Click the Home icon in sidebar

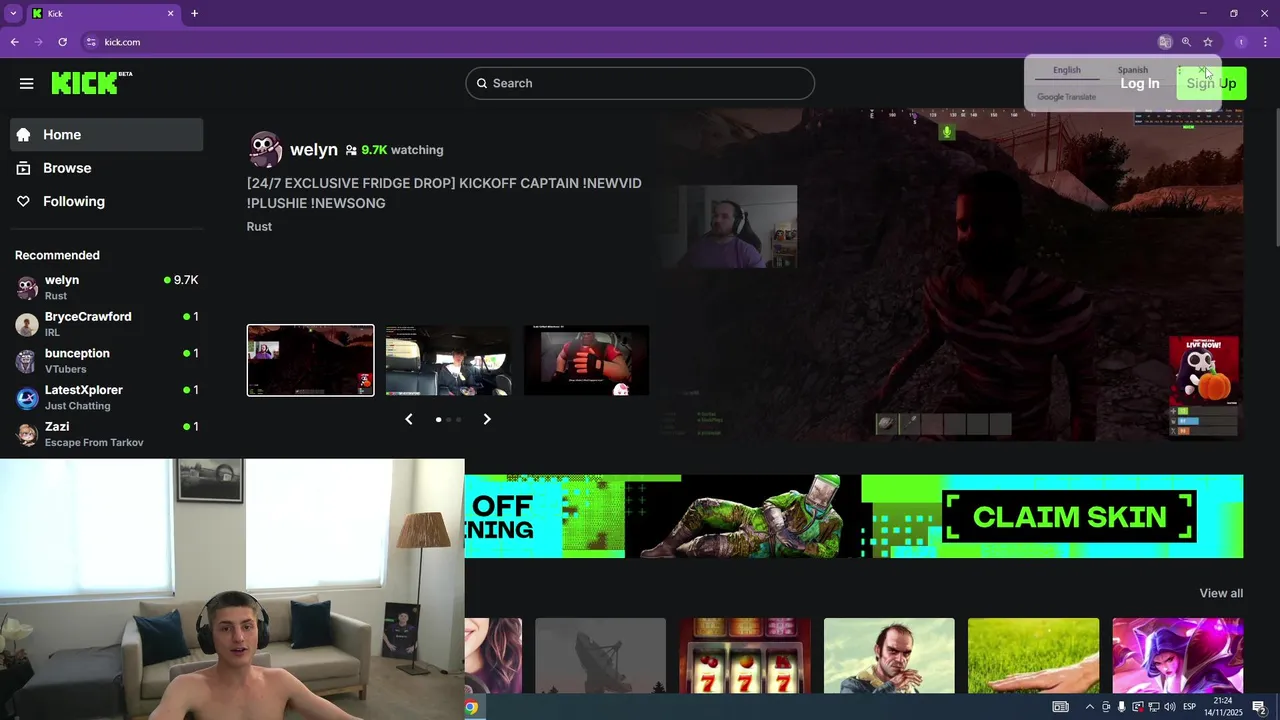click(23, 135)
